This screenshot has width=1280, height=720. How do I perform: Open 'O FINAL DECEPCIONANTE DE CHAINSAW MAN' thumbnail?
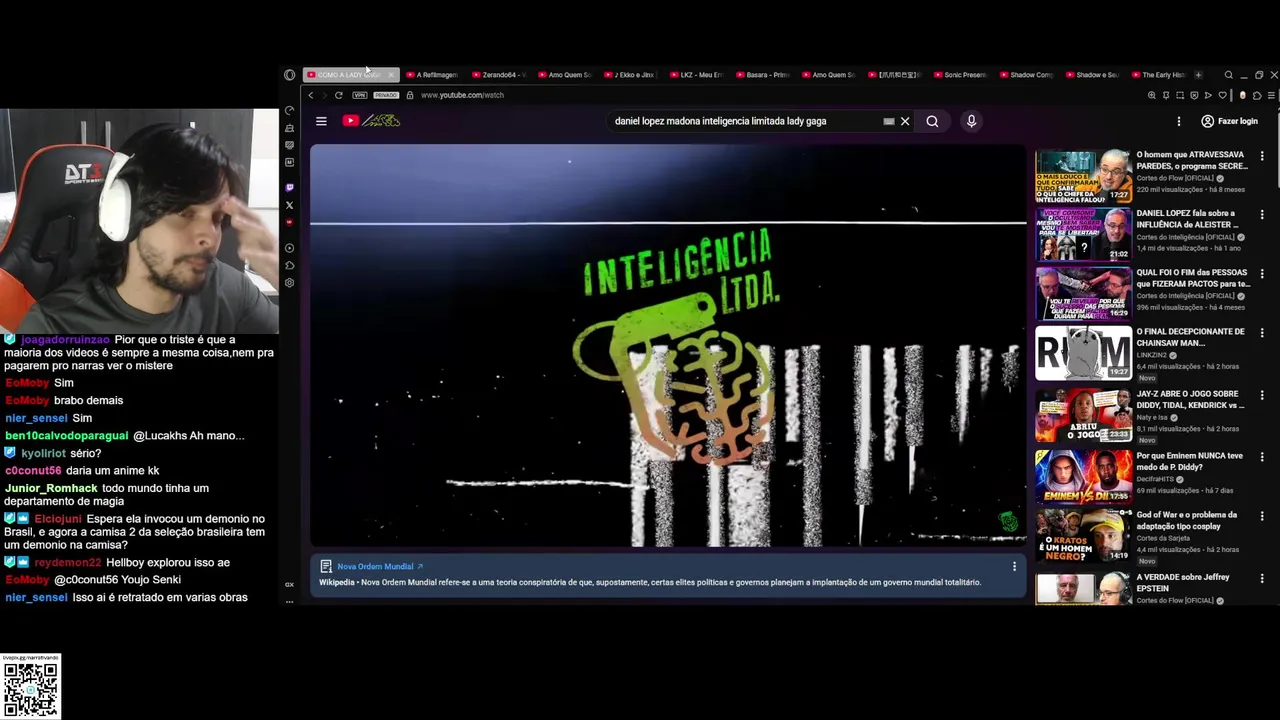(1083, 353)
